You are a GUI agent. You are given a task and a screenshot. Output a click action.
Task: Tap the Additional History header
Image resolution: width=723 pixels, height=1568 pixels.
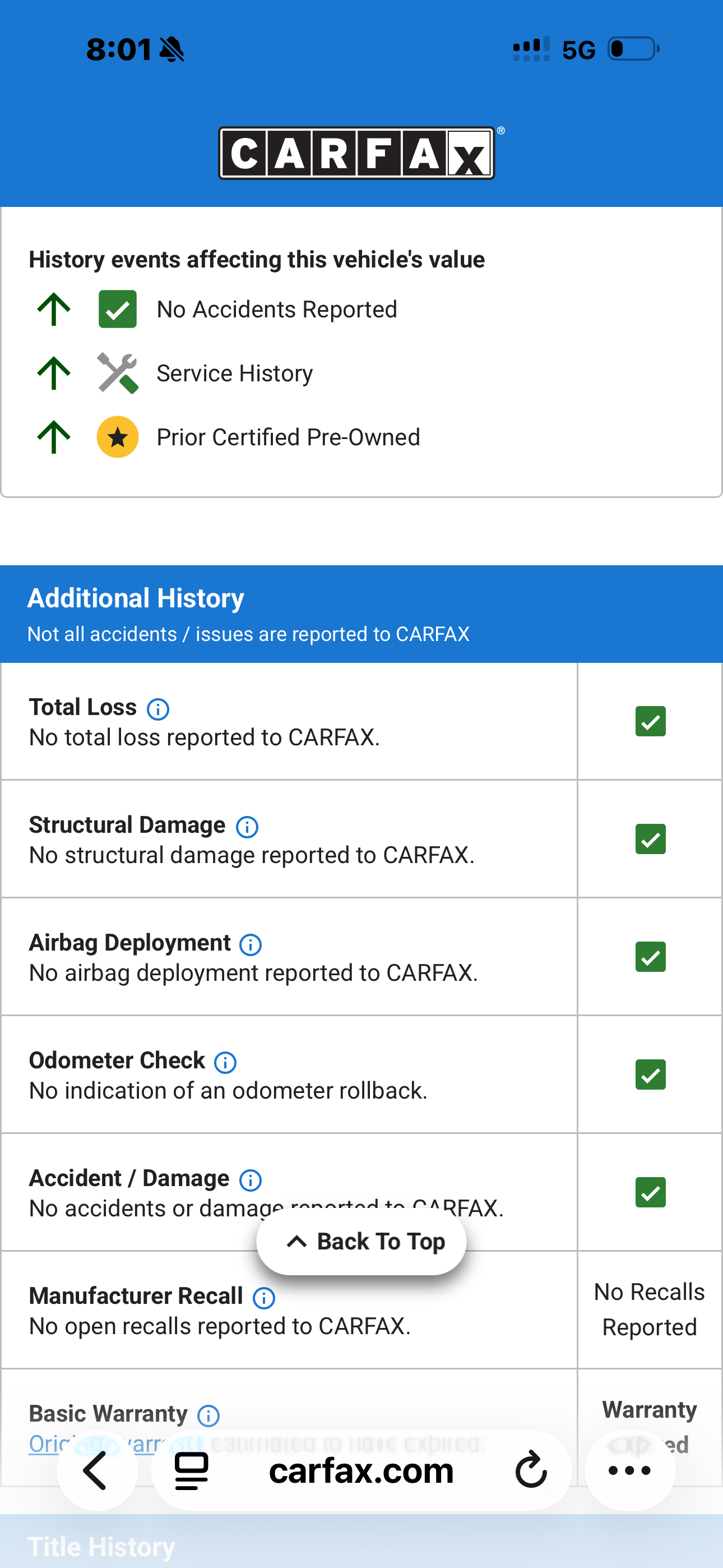[361, 614]
